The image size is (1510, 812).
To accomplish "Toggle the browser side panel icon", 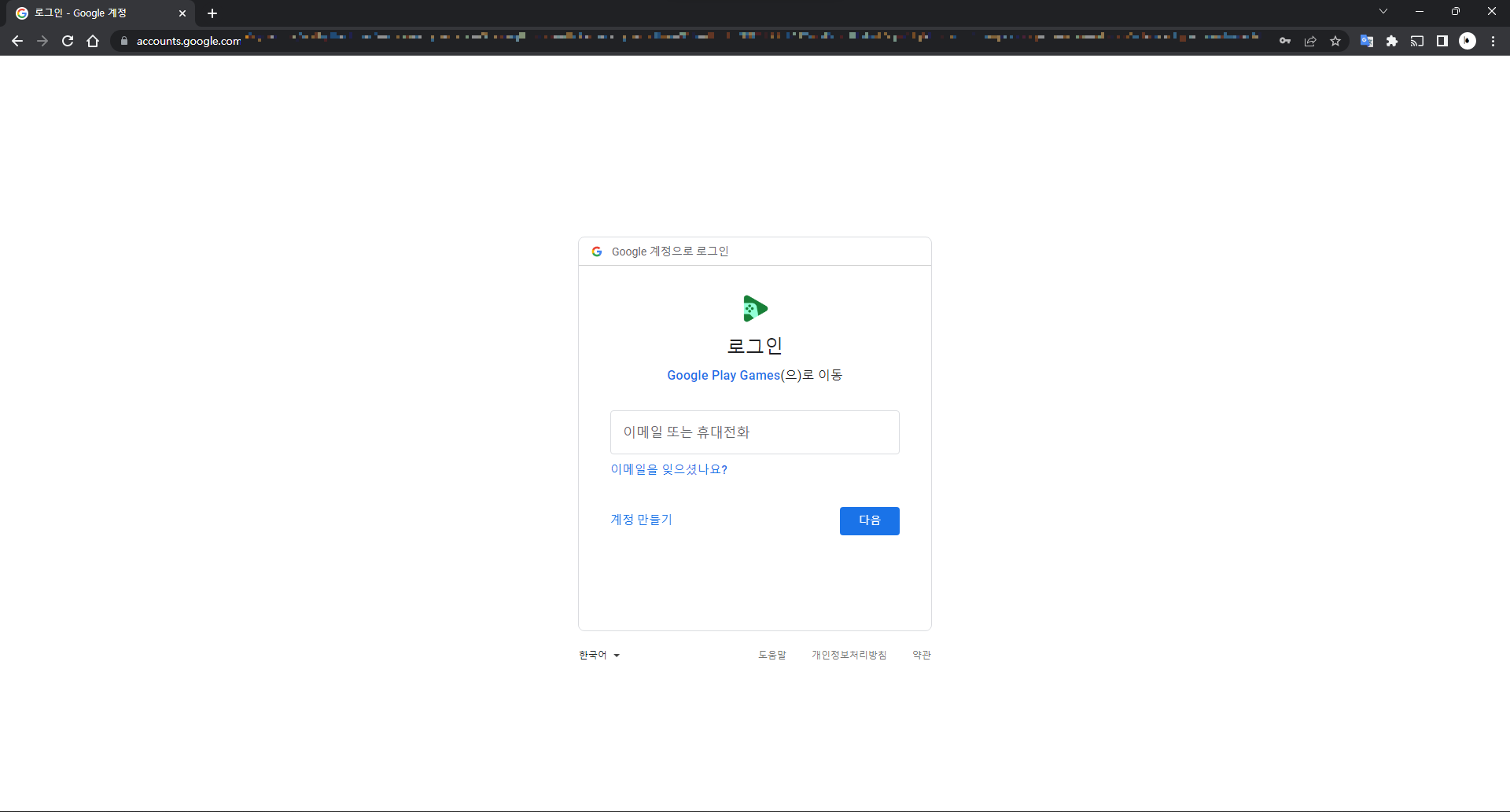I will [1442, 41].
